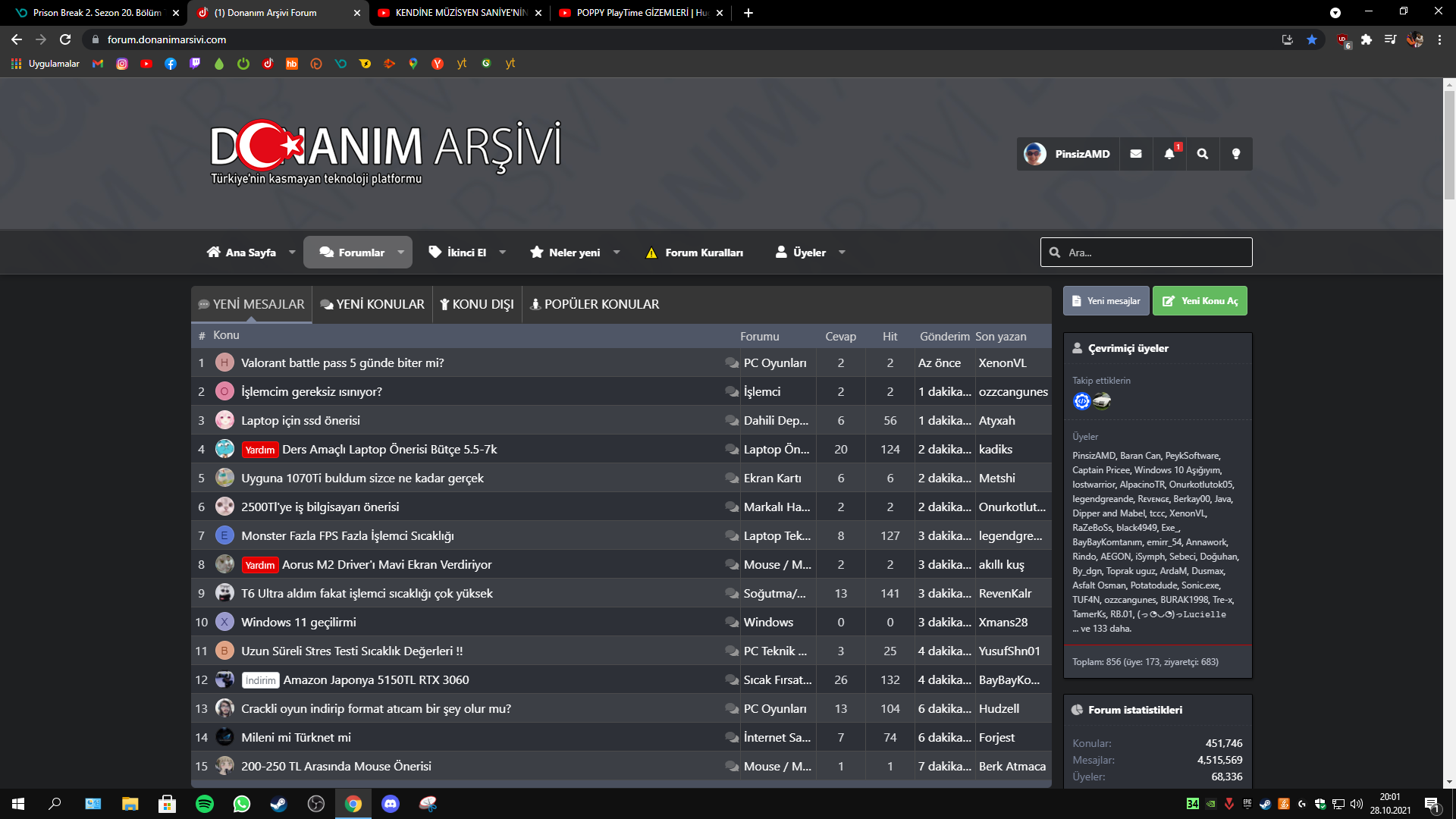
Task: Click the Donanım Arşivi logo
Action: [x=385, y=152]
